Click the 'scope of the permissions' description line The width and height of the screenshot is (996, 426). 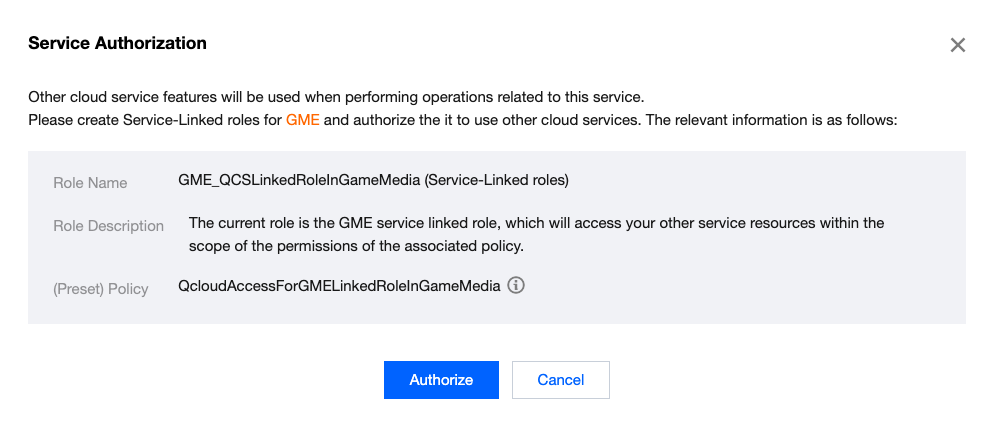coord(360,245)
